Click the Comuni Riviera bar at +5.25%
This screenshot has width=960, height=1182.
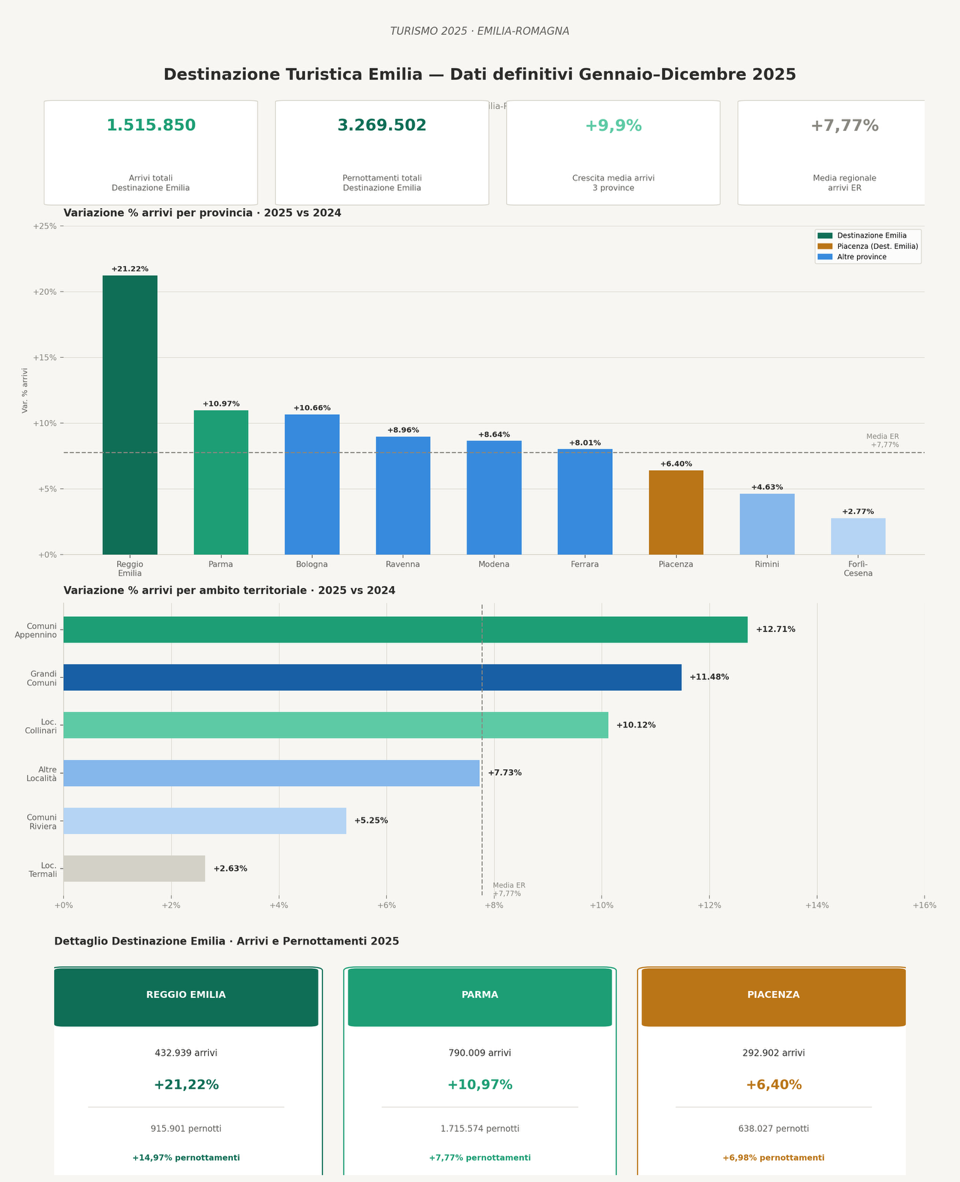pos(204,821)
